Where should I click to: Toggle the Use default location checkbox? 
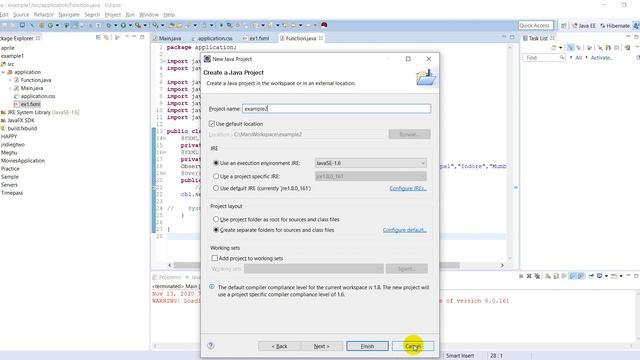212,124
